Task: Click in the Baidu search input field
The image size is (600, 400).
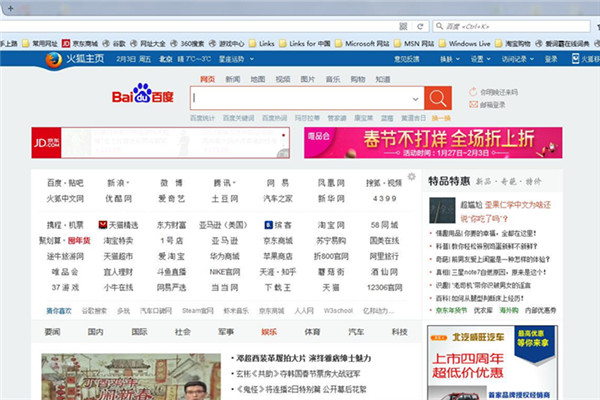Action: coord(305,98)
